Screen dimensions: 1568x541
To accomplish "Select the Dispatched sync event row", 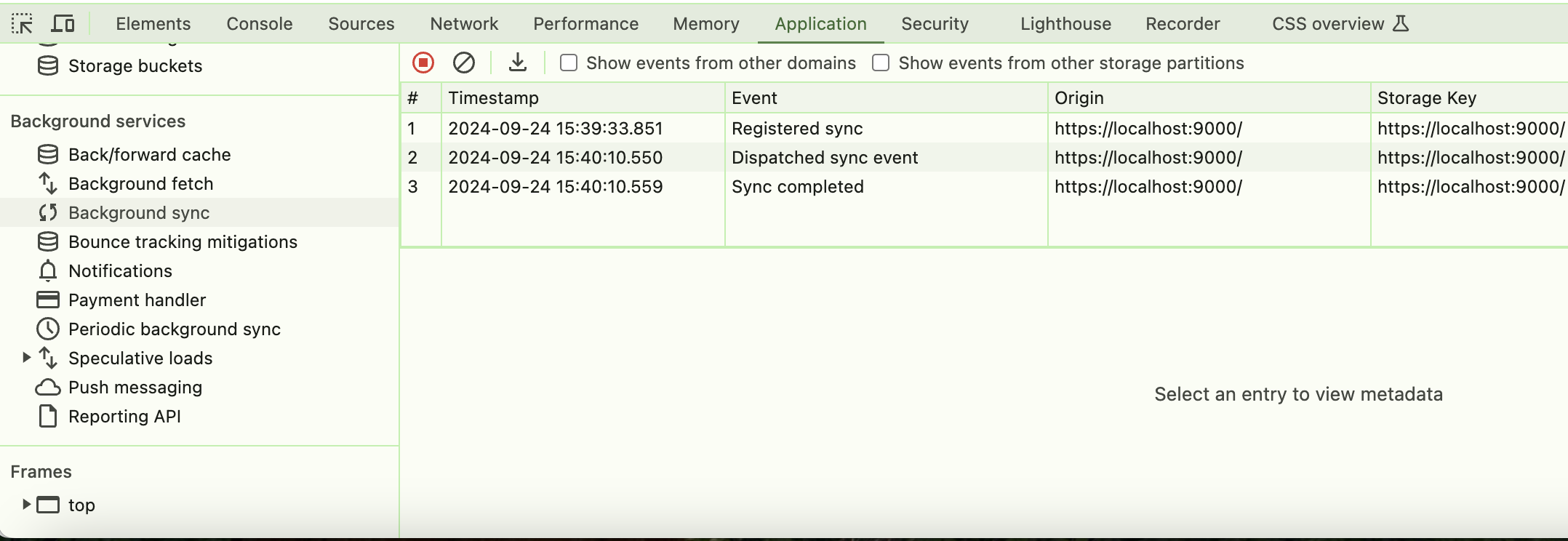I will point(984,158).
